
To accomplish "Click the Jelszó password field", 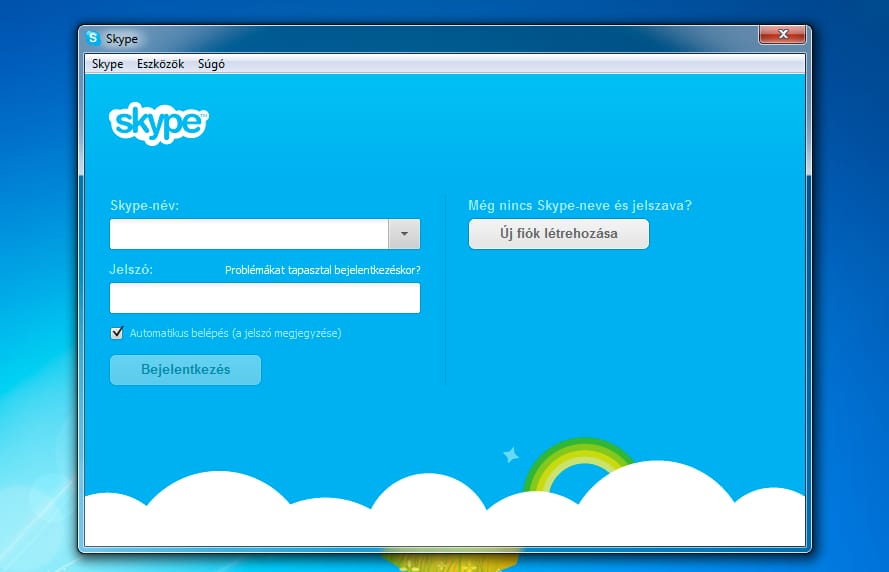I will 265,298.
